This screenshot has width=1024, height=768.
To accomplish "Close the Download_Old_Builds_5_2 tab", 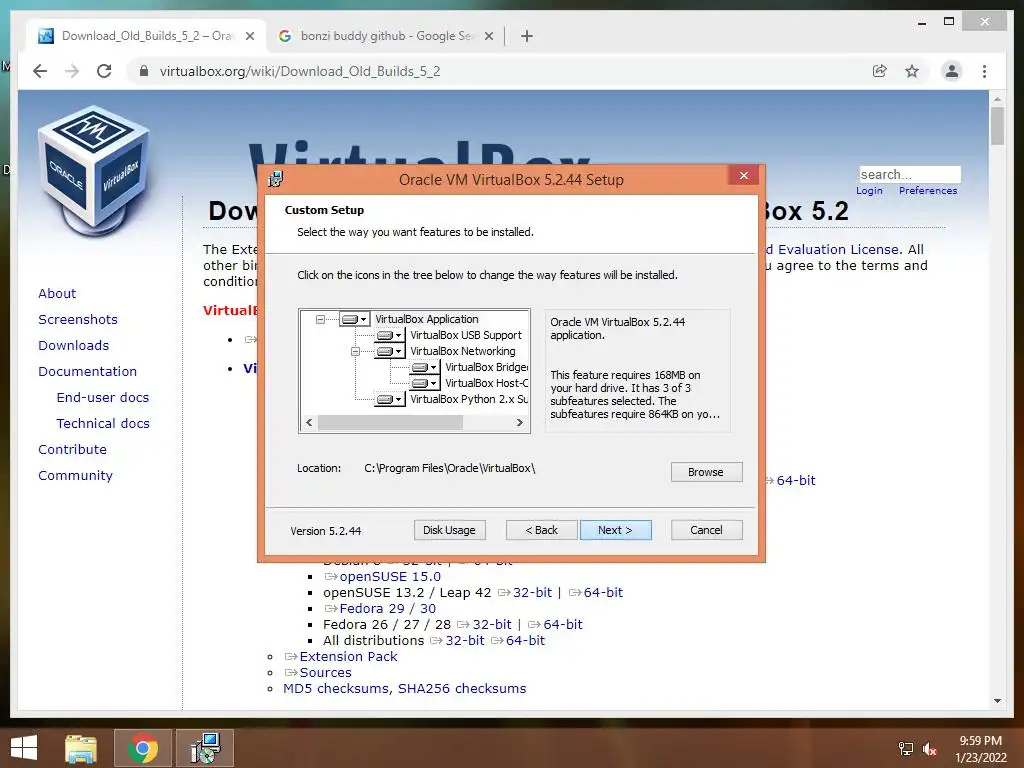I will pyautogui.click(x=249, y=37).
